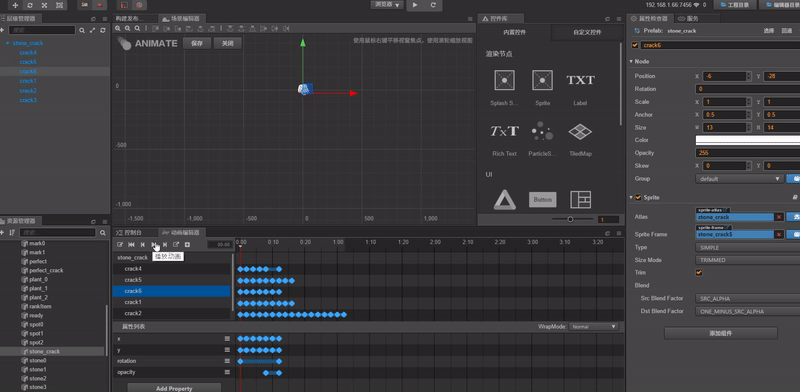Click the Opacity 255 value field
Screen dimensions: 800x392
pyautogui.click(x=747, y=153)
